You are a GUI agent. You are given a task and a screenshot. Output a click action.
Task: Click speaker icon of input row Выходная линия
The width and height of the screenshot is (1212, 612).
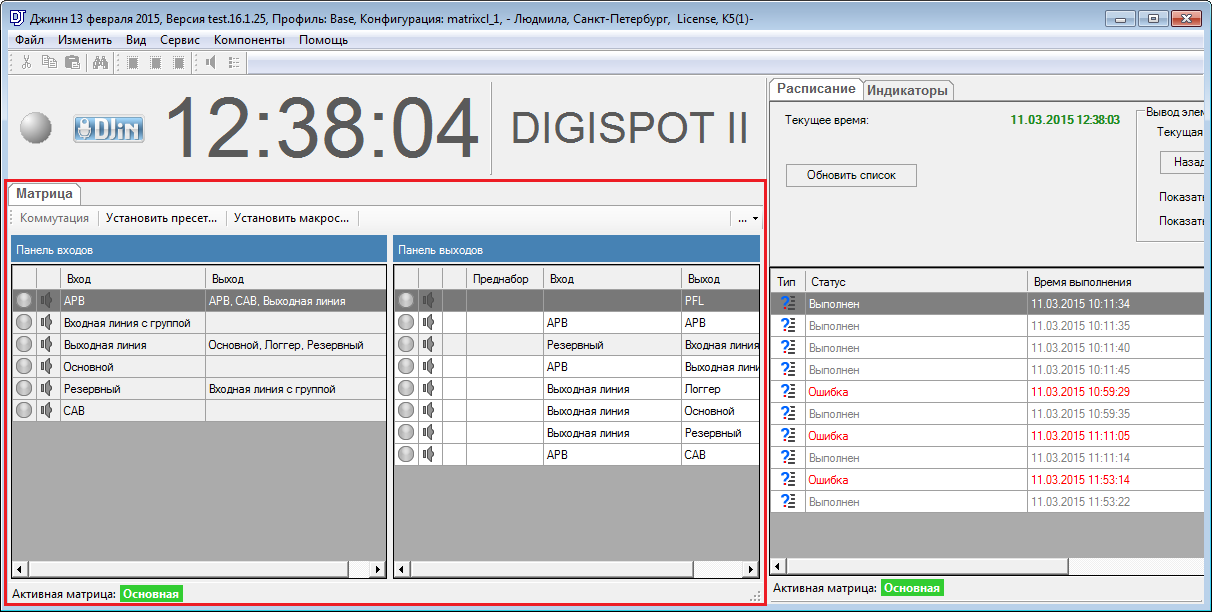click(x=47, y=344)
